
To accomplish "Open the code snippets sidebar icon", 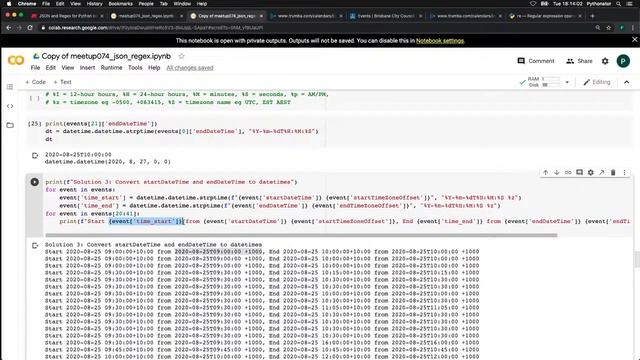I will click(10, 106).
